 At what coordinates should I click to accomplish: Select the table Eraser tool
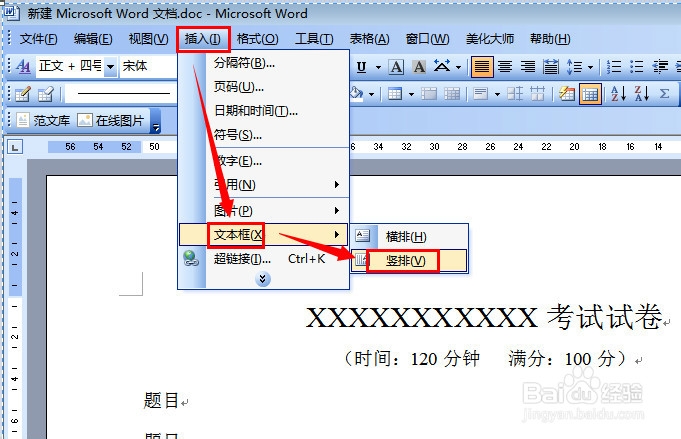pyautogui.click(x=46, y=94)
